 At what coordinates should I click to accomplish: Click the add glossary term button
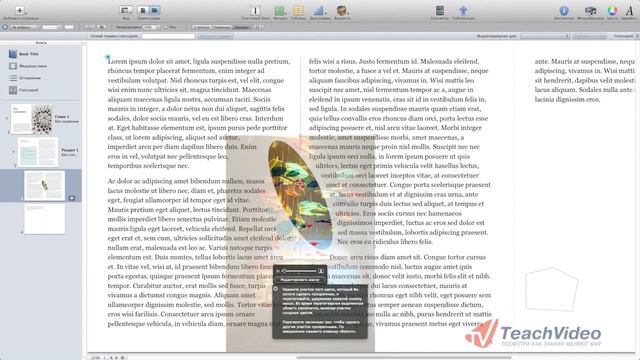click(x=215, y=36)
